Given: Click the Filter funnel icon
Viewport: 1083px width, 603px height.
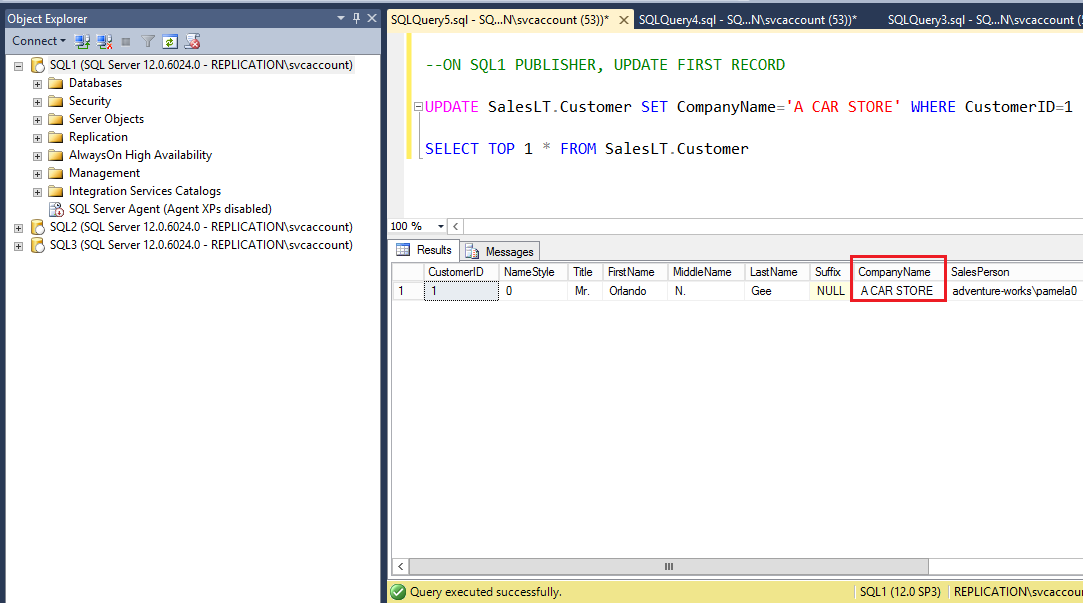Looking at the screenshot, I should coord(148,41).
